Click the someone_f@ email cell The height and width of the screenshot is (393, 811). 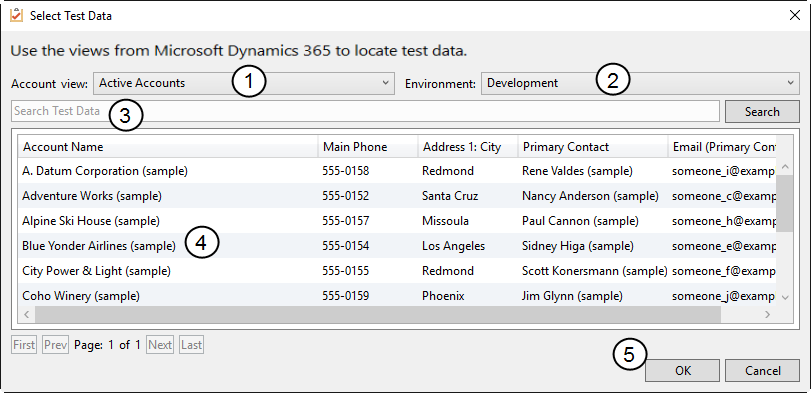pyautogui.click(x=724, y=271)
